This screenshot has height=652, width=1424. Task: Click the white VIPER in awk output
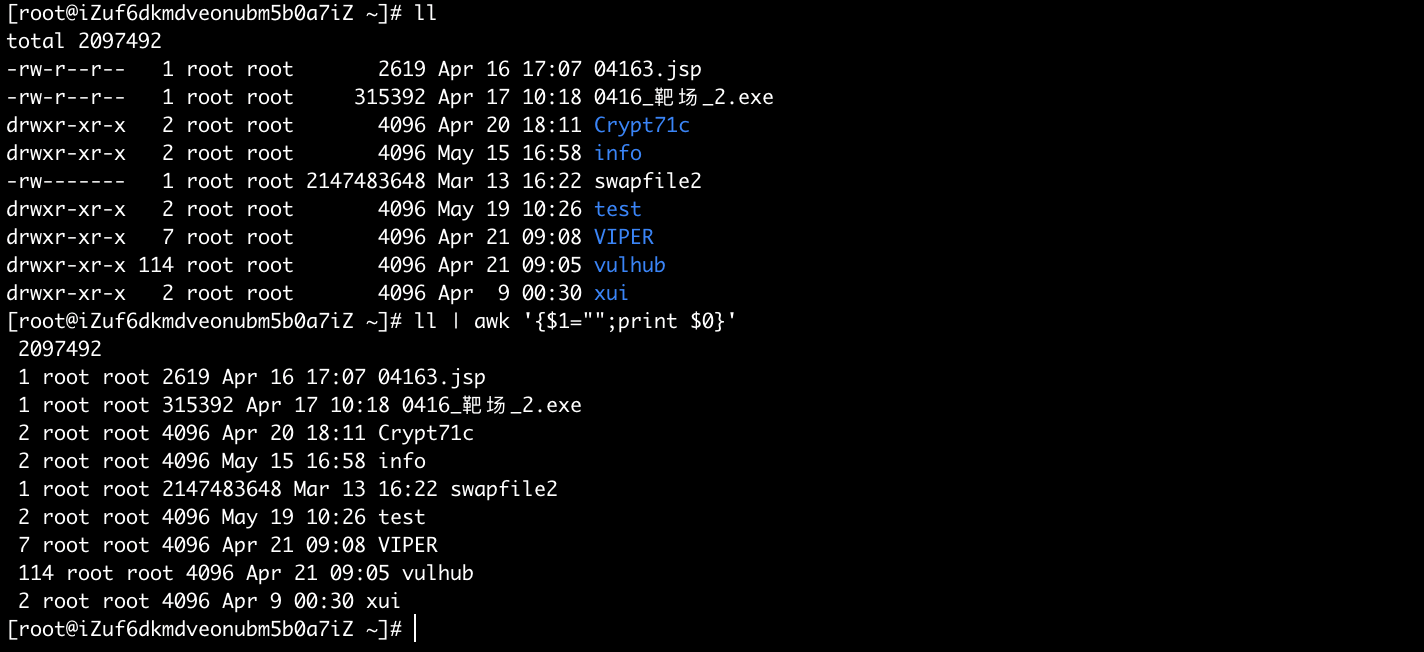point(407,545)
